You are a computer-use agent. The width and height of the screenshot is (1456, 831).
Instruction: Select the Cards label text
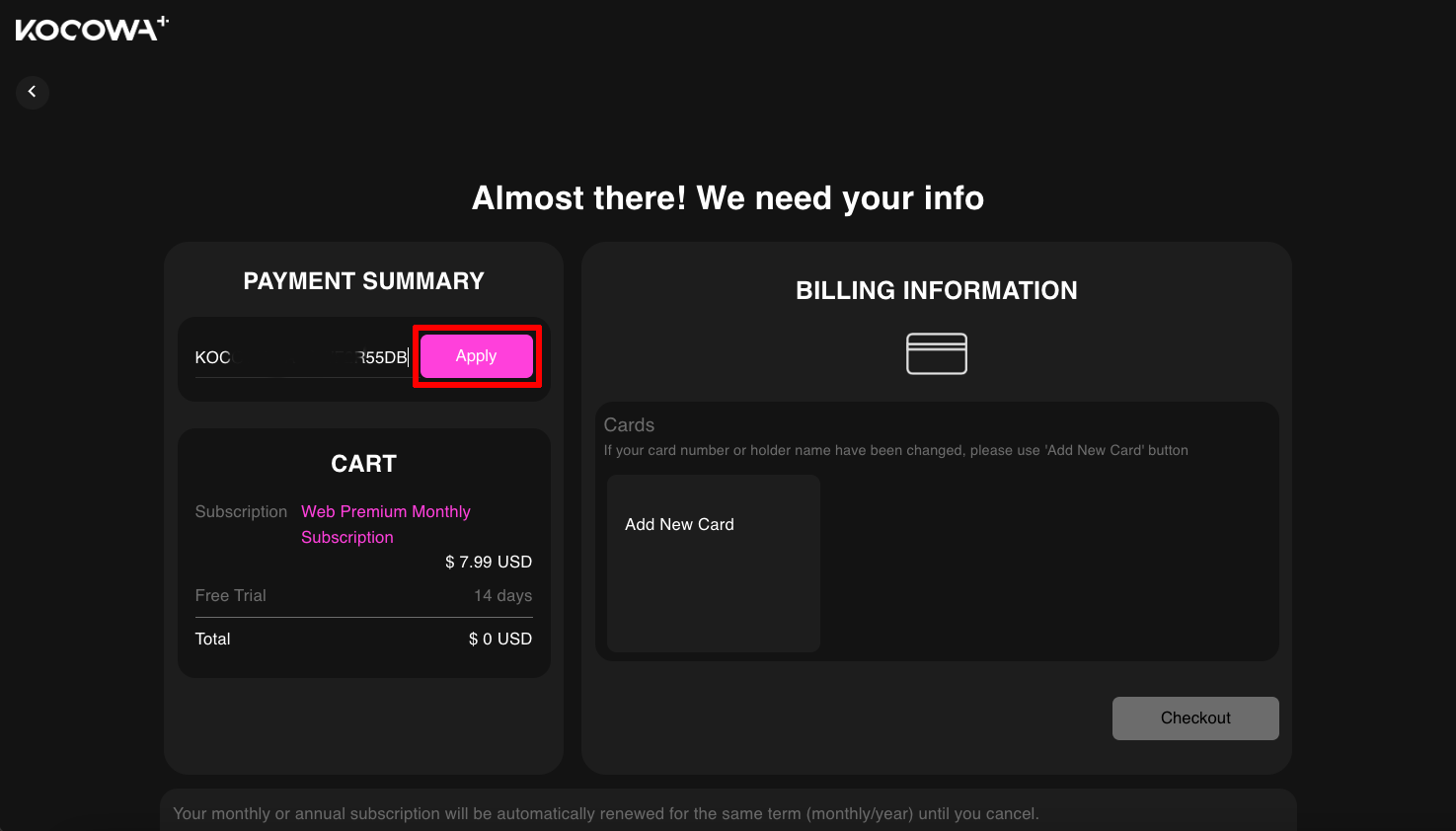click(x=629, y=424)
